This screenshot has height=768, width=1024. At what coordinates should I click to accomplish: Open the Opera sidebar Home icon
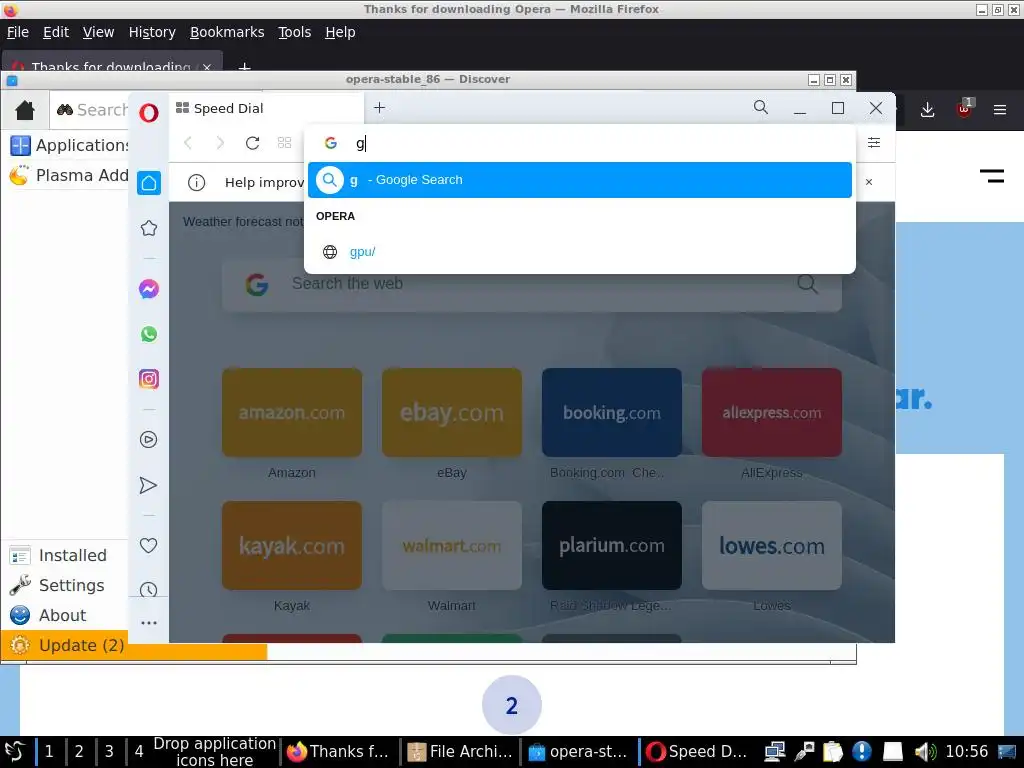pyautogui.click(x=149, y=183)
